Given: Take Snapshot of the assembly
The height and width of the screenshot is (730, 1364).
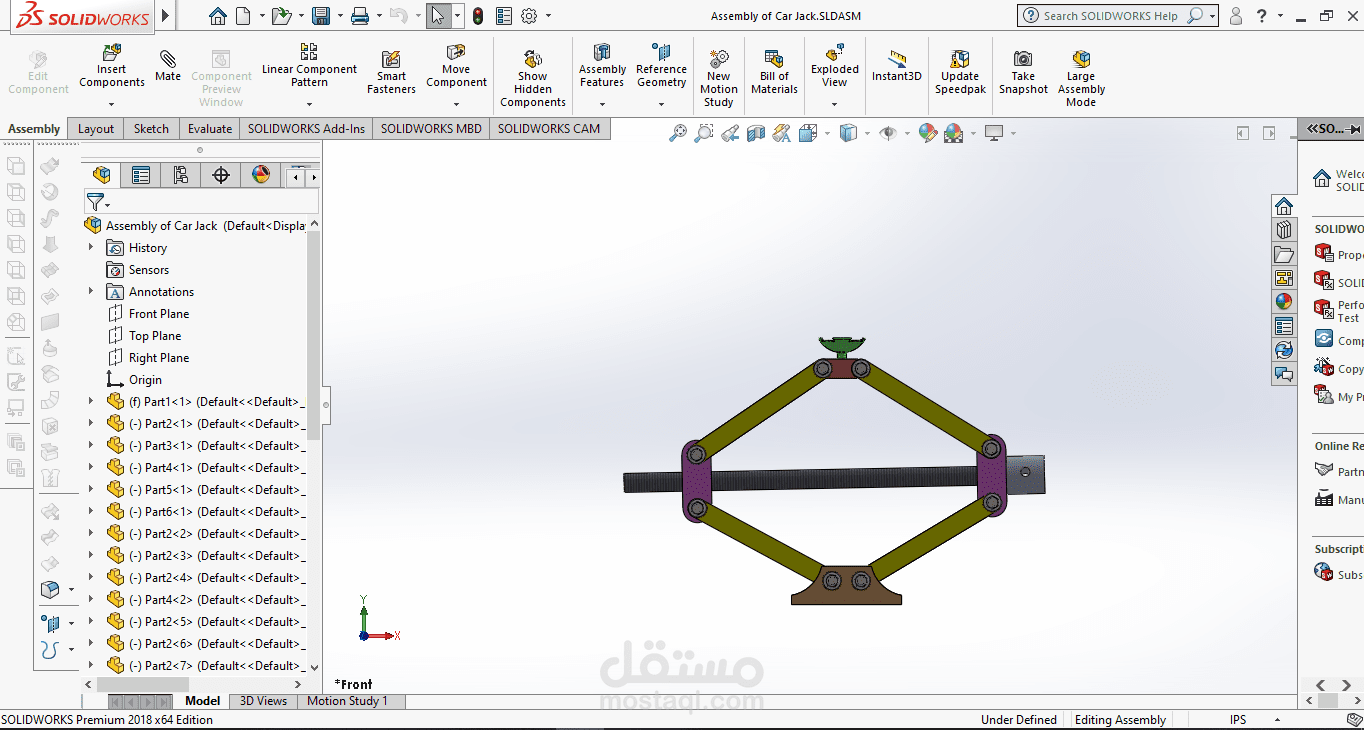Looking at the screenshot, I should [x=1023, y=72].
